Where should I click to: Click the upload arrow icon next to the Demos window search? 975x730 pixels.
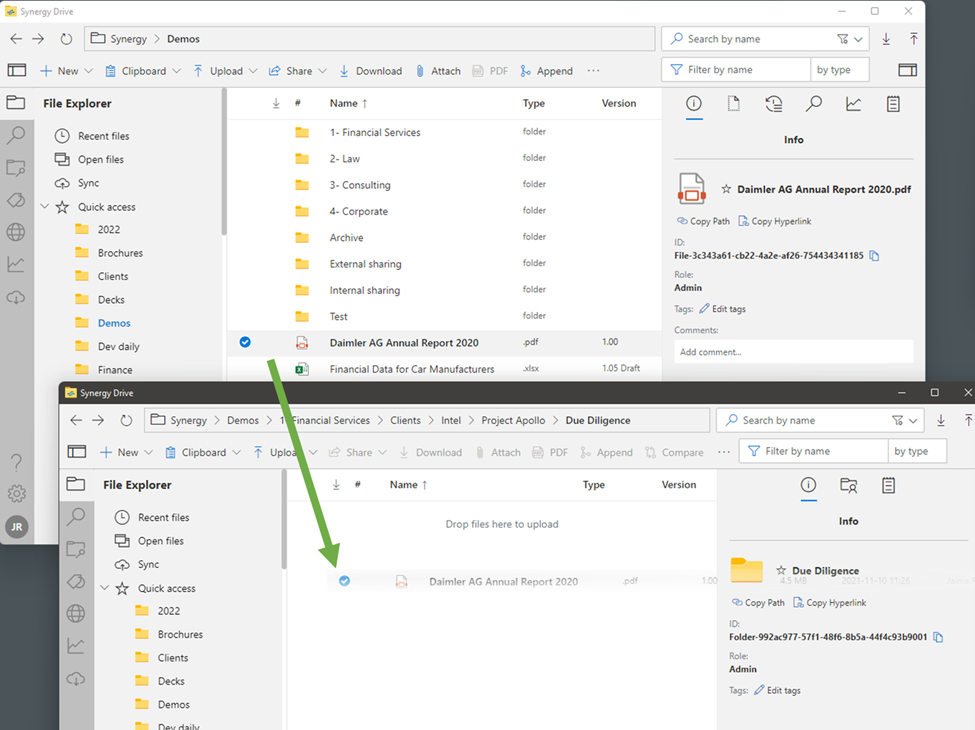tap(913, 39)
